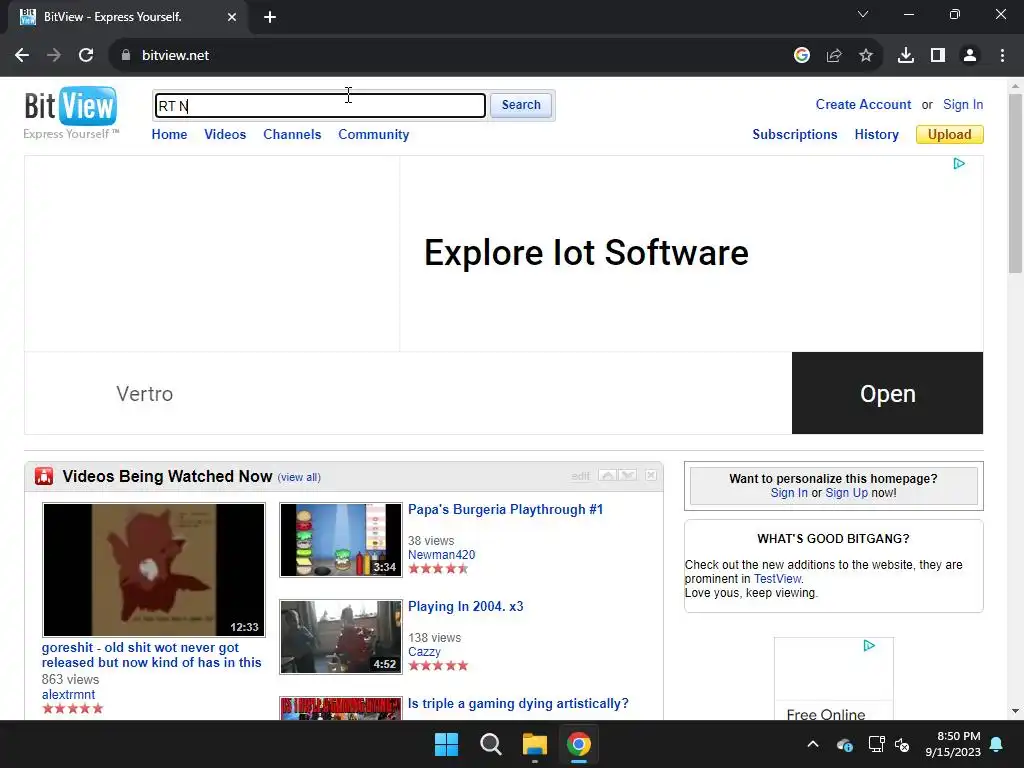Click Sign In at top right
Viewport: 1024px width, 768px height.
(963, 104)
